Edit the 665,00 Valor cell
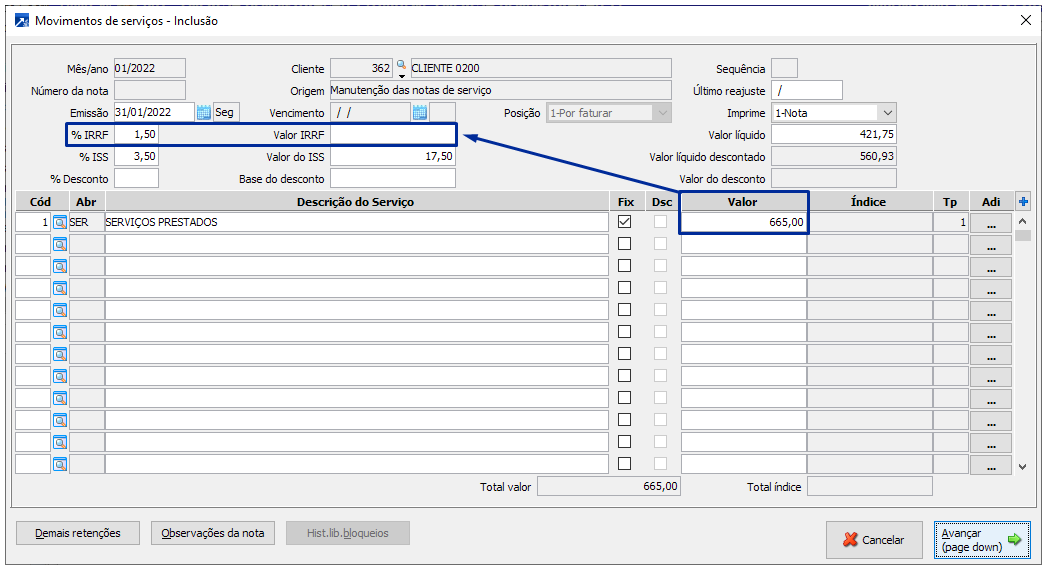This screenshot has height=568, width=1047. click(x=743, y=222)
